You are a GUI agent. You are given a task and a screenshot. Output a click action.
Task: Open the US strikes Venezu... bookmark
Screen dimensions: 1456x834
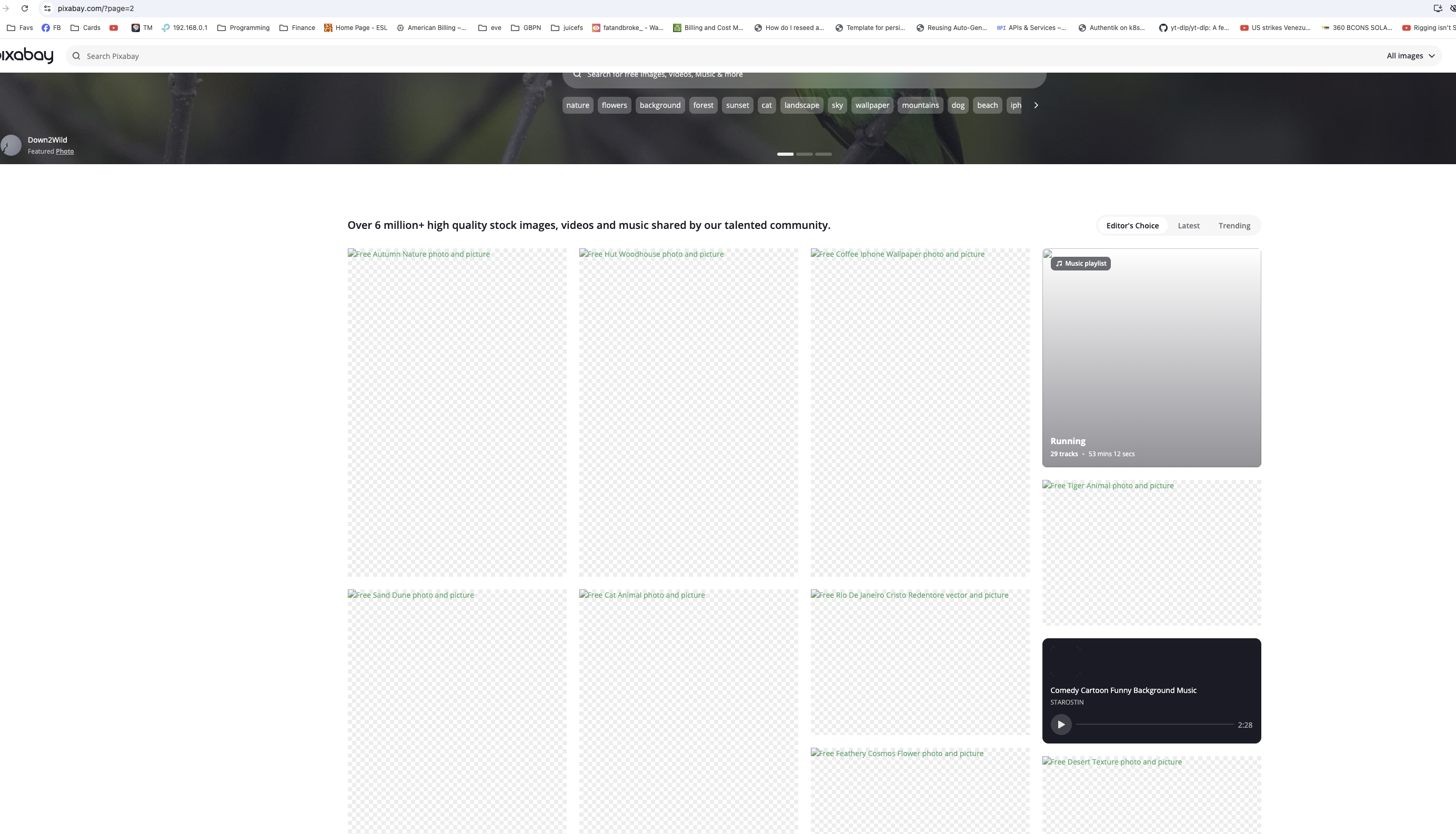pyautogui.click(x=1275, y=27)
